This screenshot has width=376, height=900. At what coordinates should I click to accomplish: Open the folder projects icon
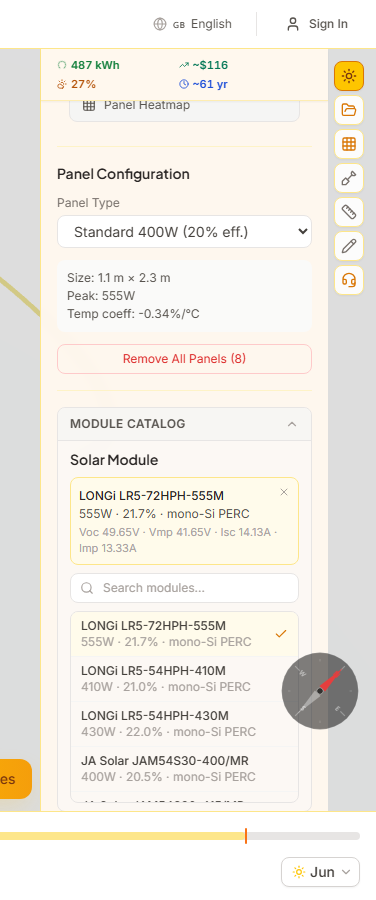[x=349, y=110]
